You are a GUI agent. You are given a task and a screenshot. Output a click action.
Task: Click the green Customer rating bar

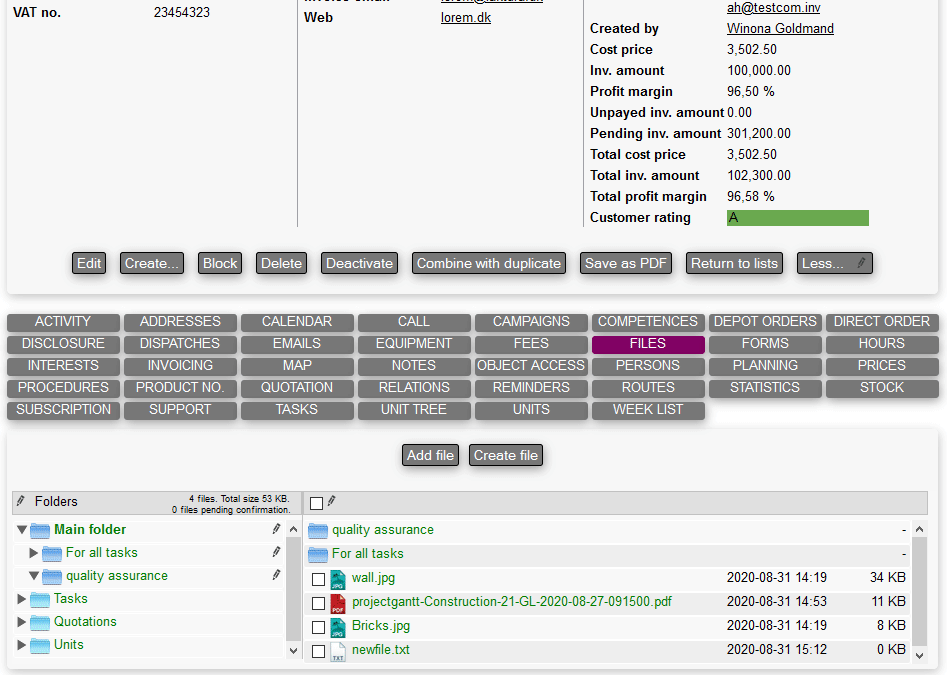pos(797,218)
